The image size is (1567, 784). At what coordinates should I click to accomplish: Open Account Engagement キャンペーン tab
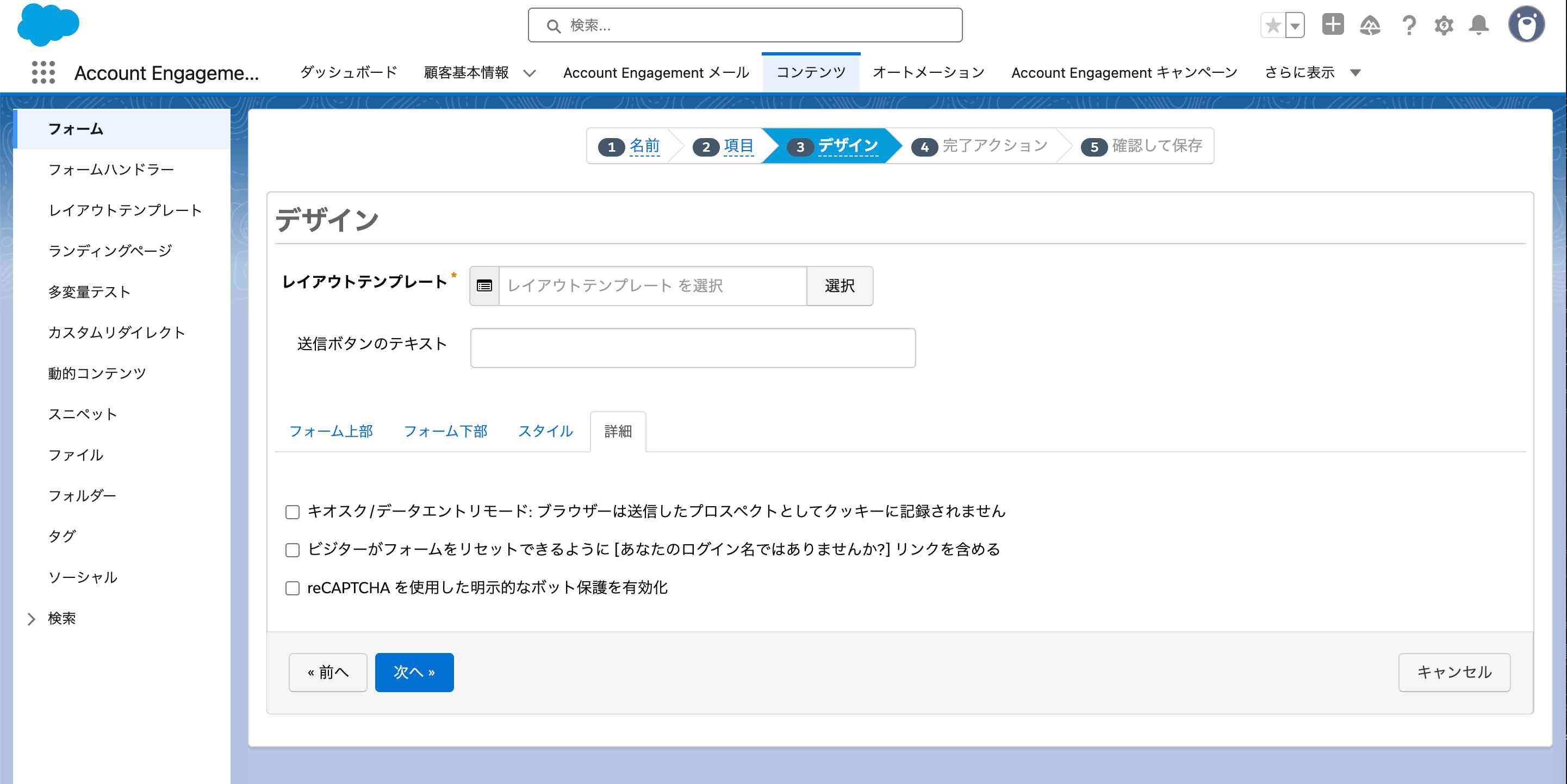click(x=1124, y=72)
